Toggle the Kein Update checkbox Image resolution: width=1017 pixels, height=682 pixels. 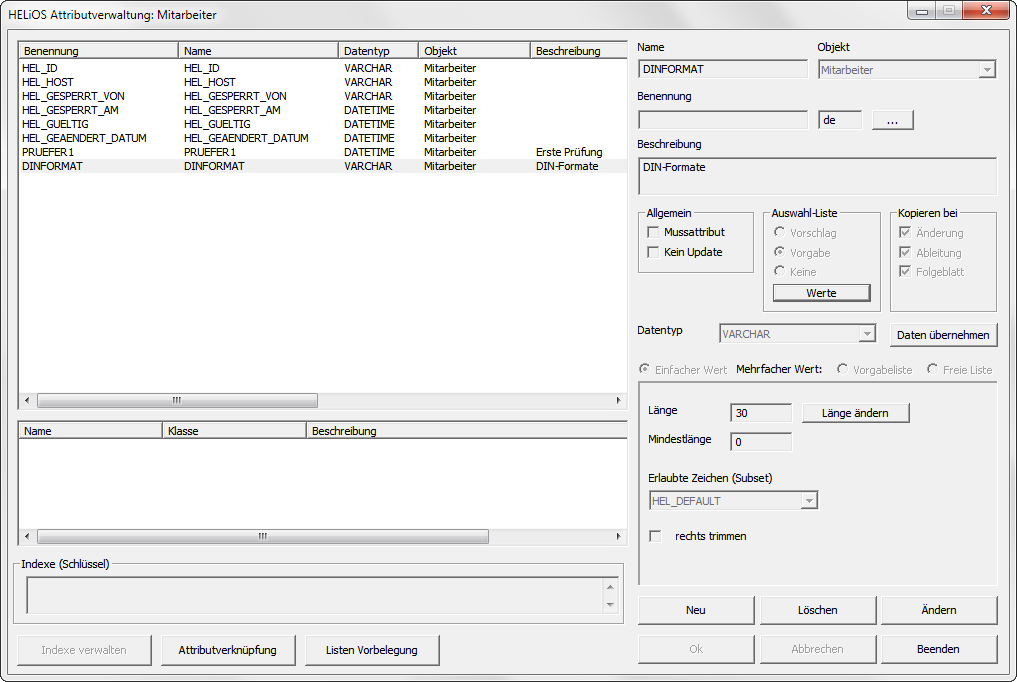coord(654,252)
